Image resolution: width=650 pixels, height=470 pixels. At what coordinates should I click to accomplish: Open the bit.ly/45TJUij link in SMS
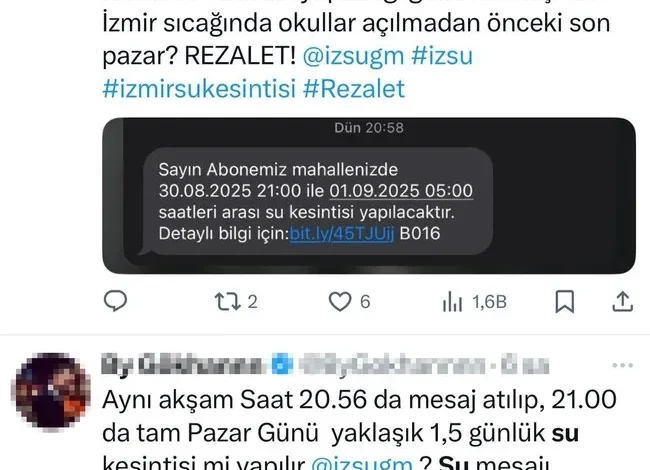342,234
